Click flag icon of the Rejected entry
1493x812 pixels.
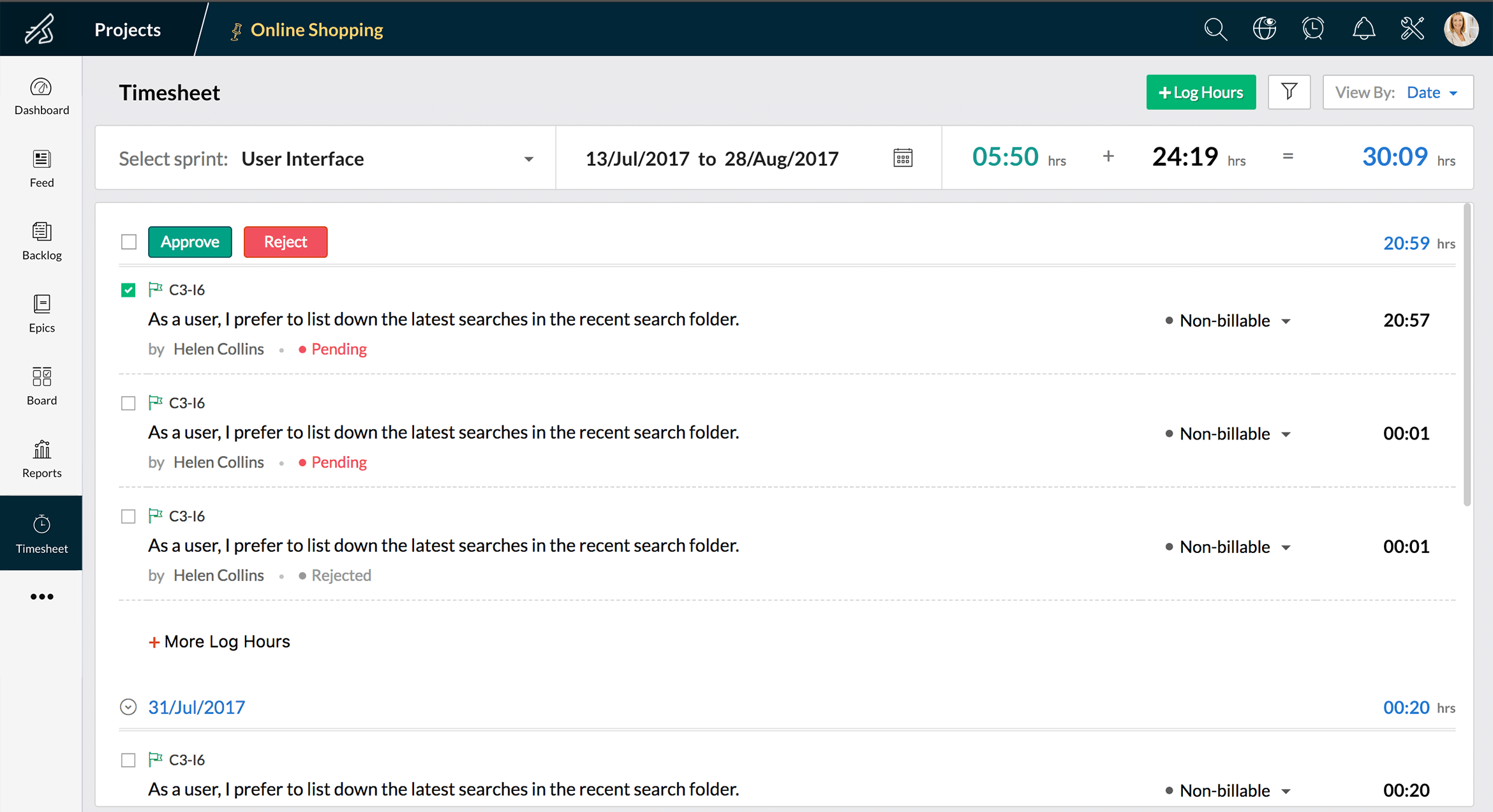pyautogui.click(x=155, y=515)
